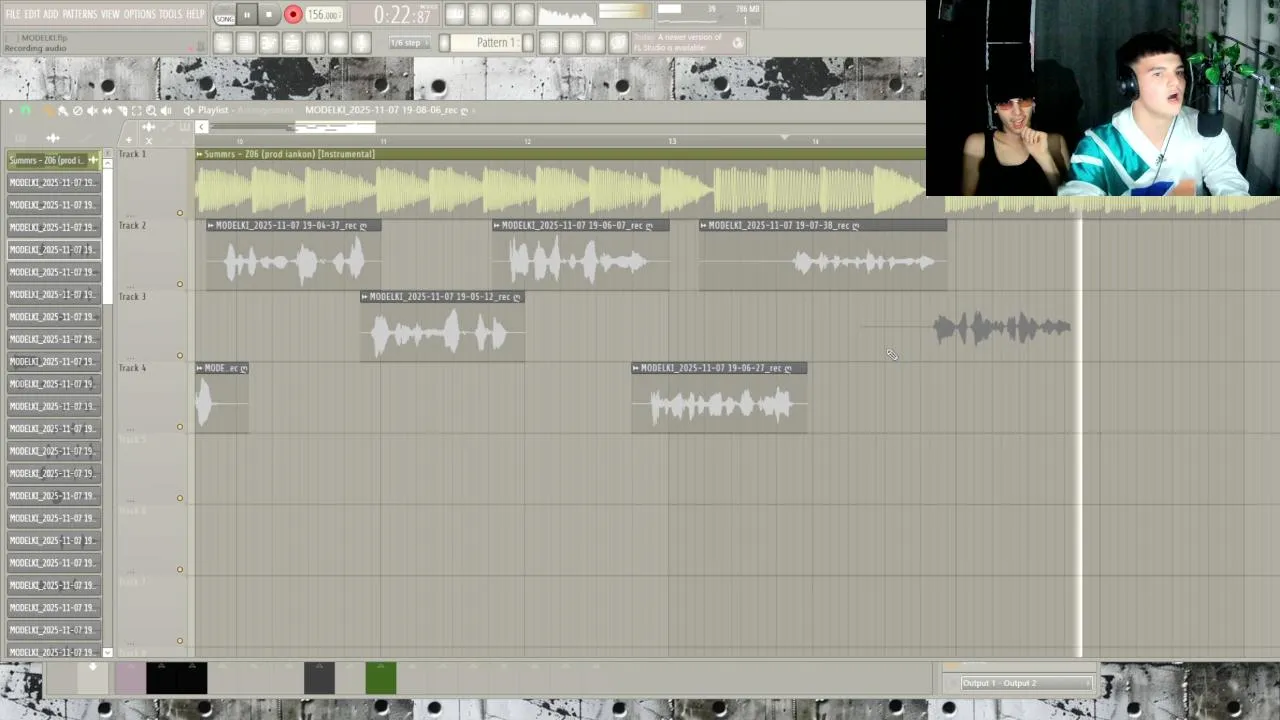Toggle Track 3 mute dot
The image size is (1280, 720).
tap(180, 355)
